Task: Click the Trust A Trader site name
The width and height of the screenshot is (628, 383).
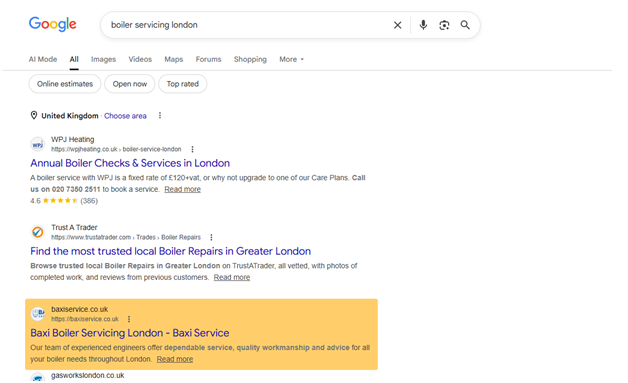Action: pyautogui.click(x=74, y=227)
